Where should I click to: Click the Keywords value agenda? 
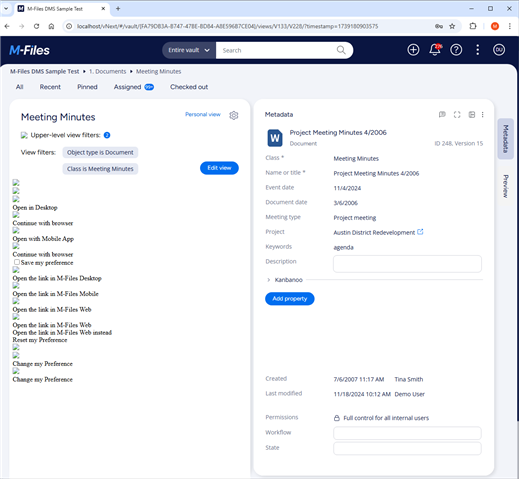pyautogui.click(x=343, y=247)
